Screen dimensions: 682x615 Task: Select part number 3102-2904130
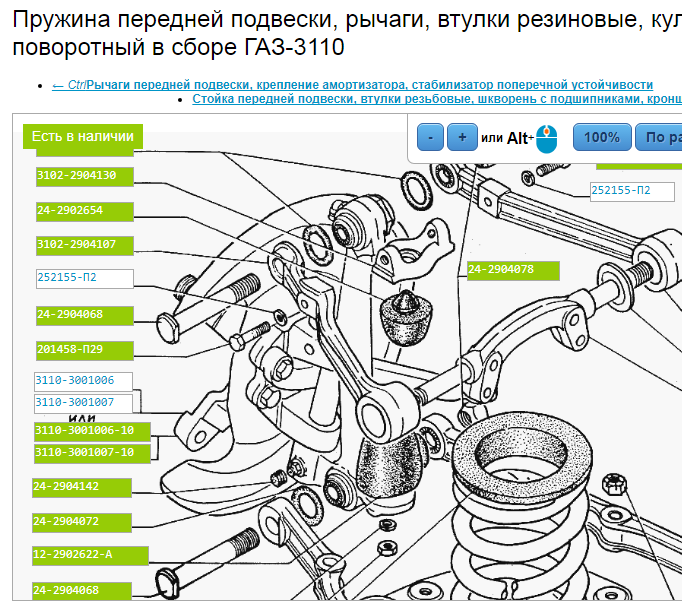[85, 176]
